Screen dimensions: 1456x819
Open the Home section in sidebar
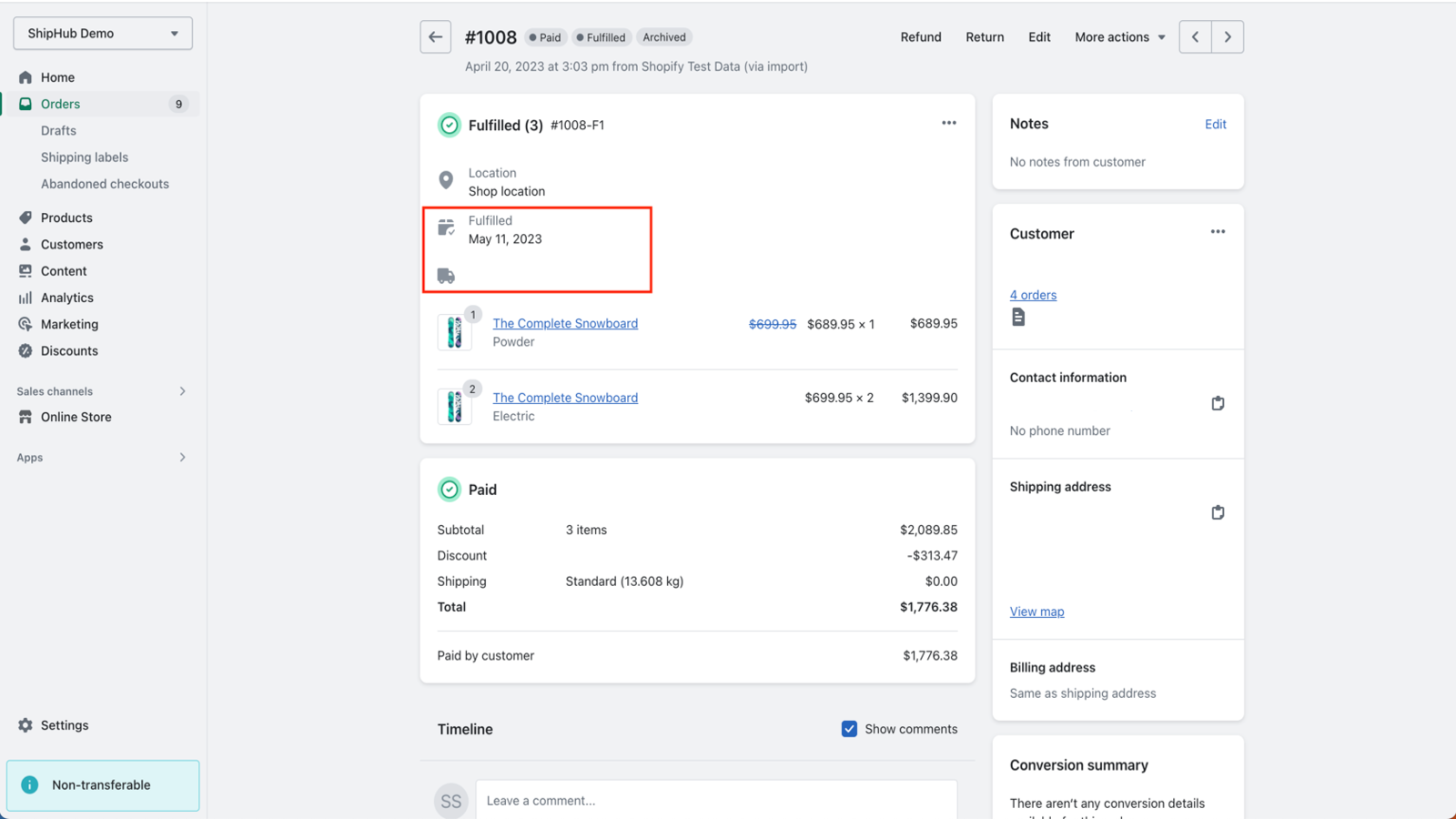[58, 77]
